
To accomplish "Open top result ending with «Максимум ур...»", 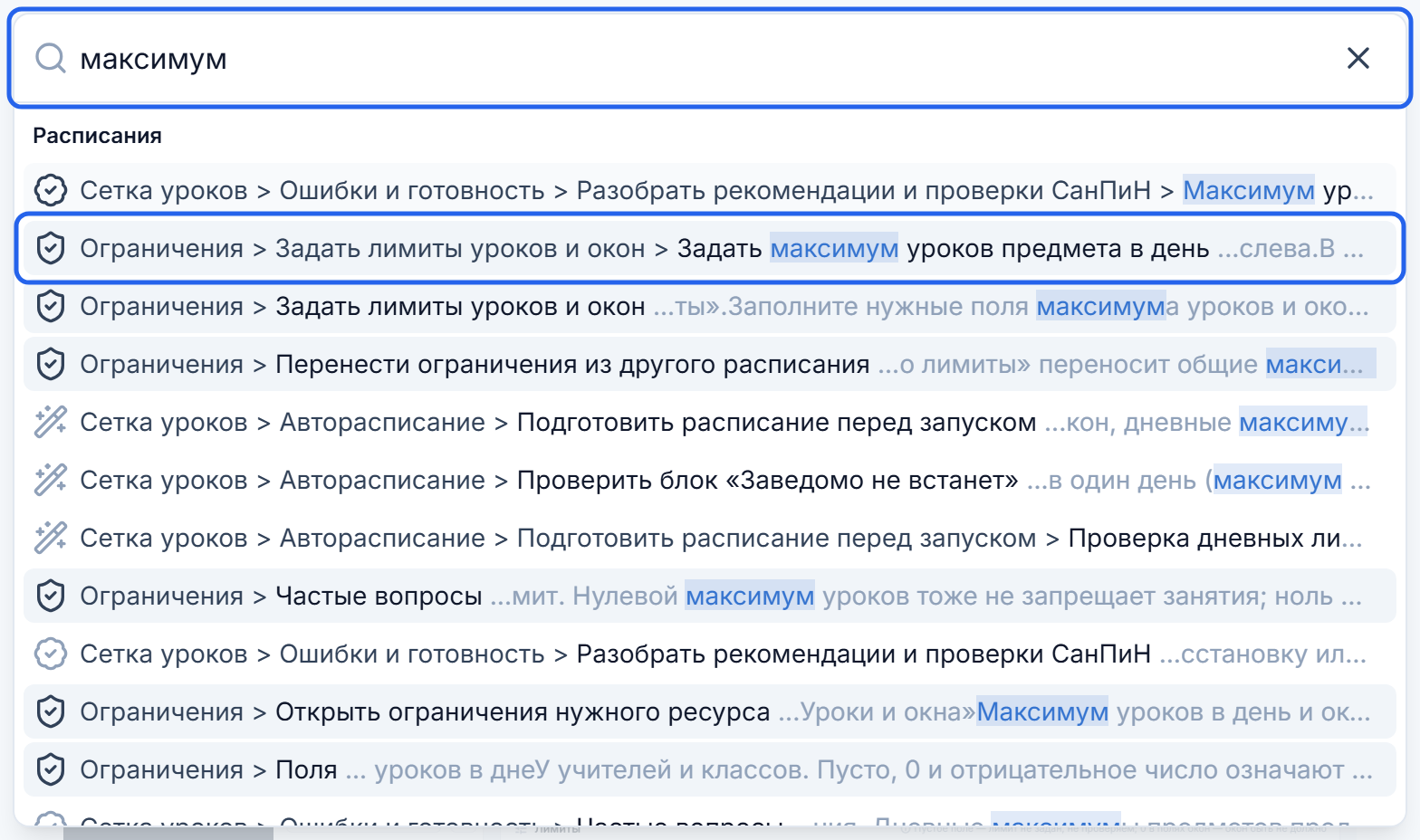I will pos(710,190).
